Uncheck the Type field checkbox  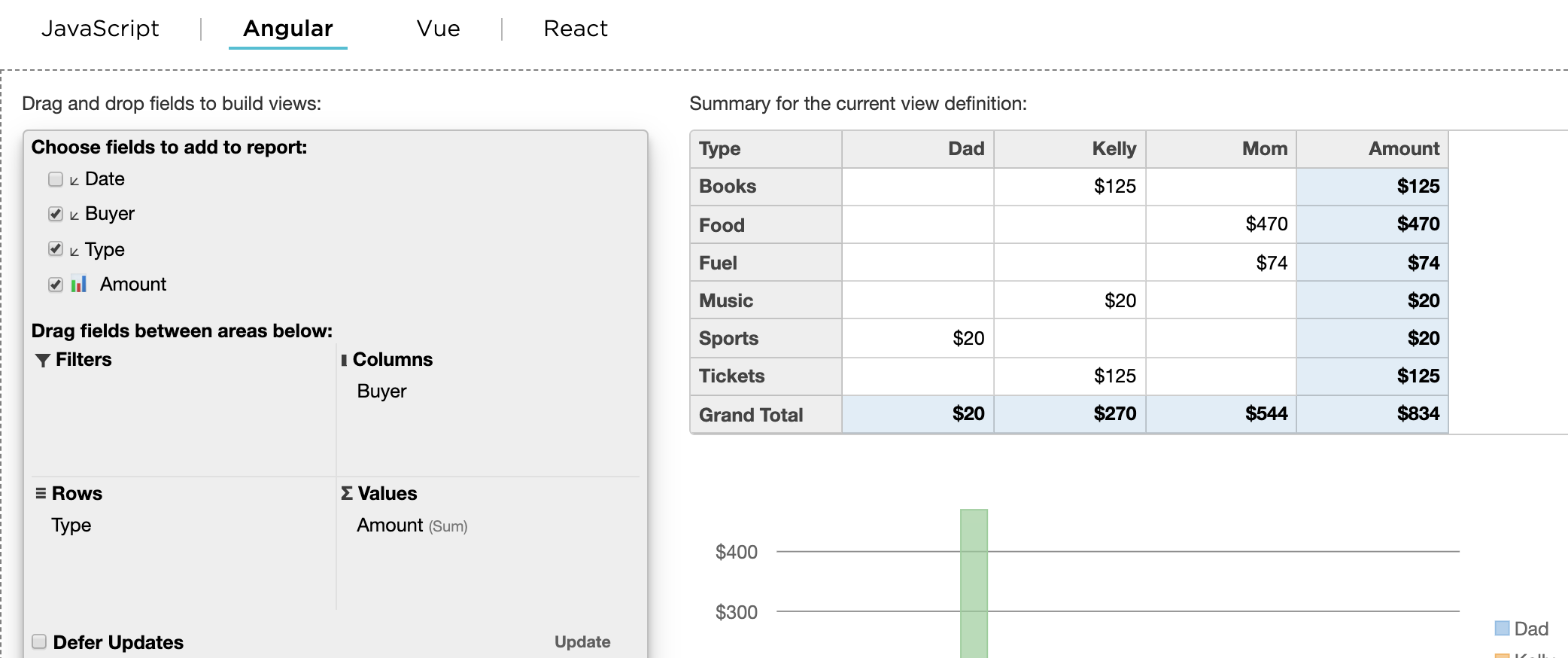[x=56, y=249]
